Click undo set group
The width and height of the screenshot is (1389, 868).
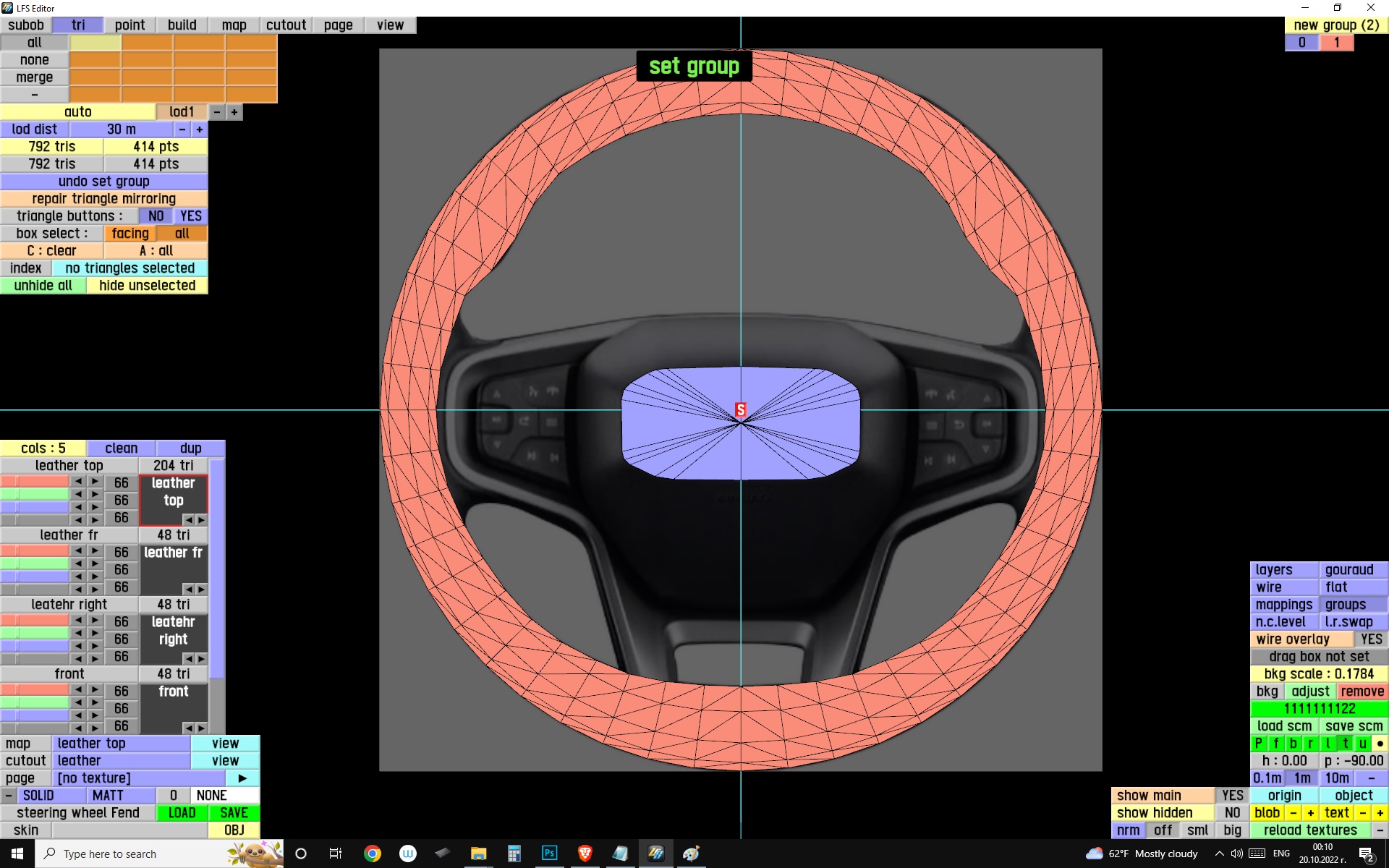point(103,182)
